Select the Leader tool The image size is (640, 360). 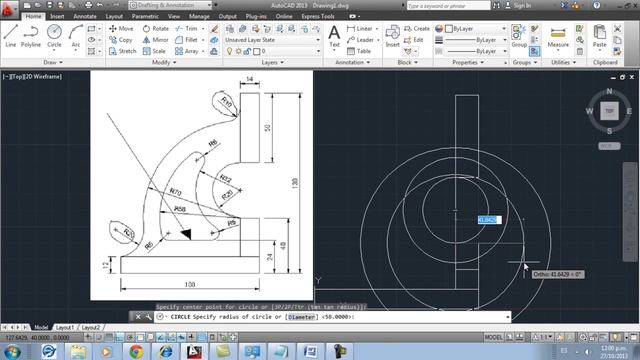[360, 40]
